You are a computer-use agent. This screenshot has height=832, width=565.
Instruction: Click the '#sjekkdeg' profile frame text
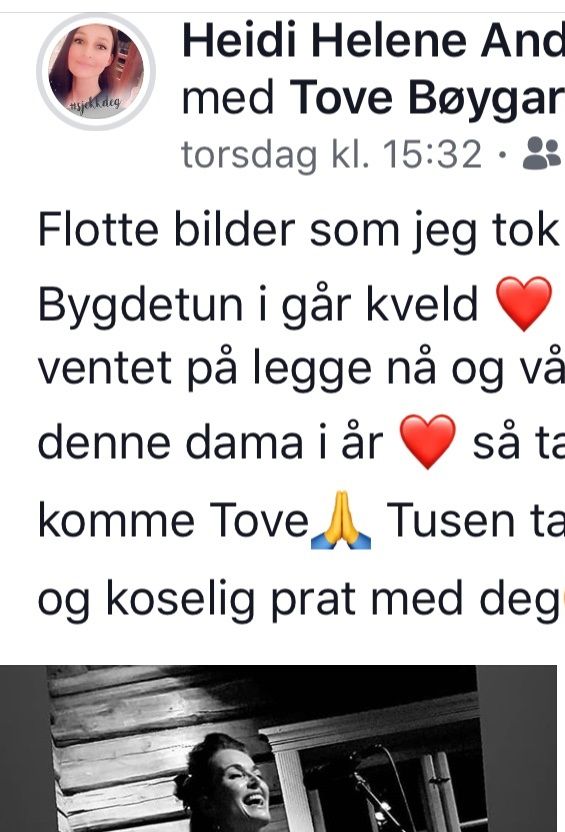tap(96, 104)
